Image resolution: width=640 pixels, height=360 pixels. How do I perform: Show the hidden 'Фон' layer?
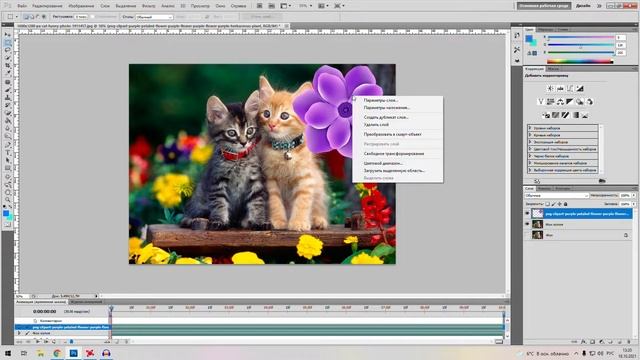pyautogui.click(x=527, y=235)
